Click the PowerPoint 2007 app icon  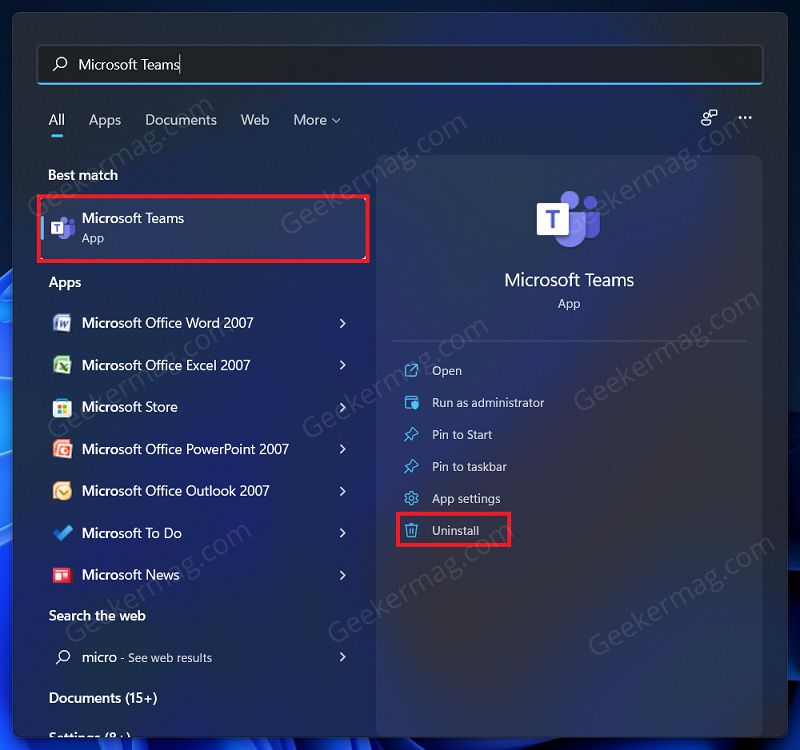pyautogui.click(x=62, y=449)
